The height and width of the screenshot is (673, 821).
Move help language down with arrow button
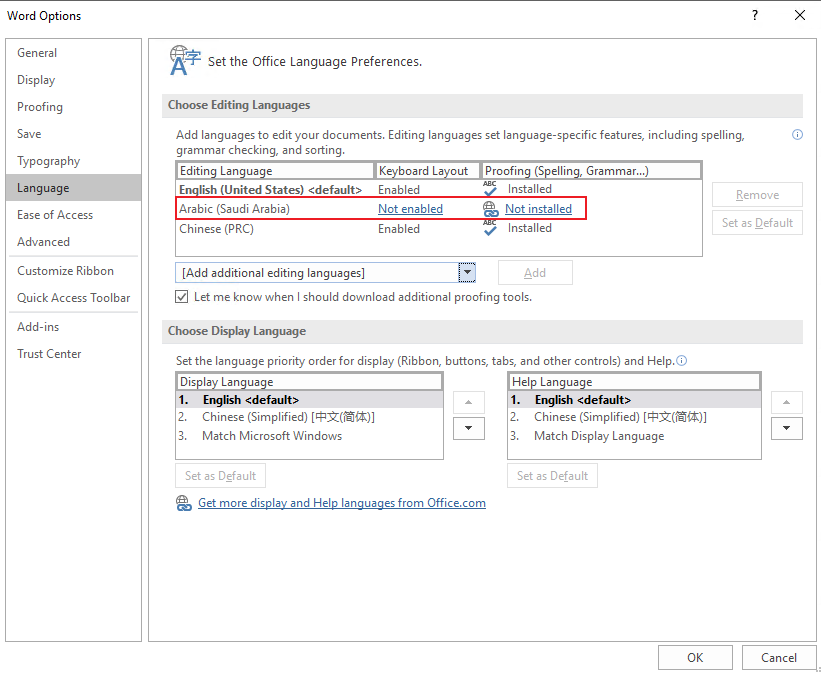tap(786, 428)
